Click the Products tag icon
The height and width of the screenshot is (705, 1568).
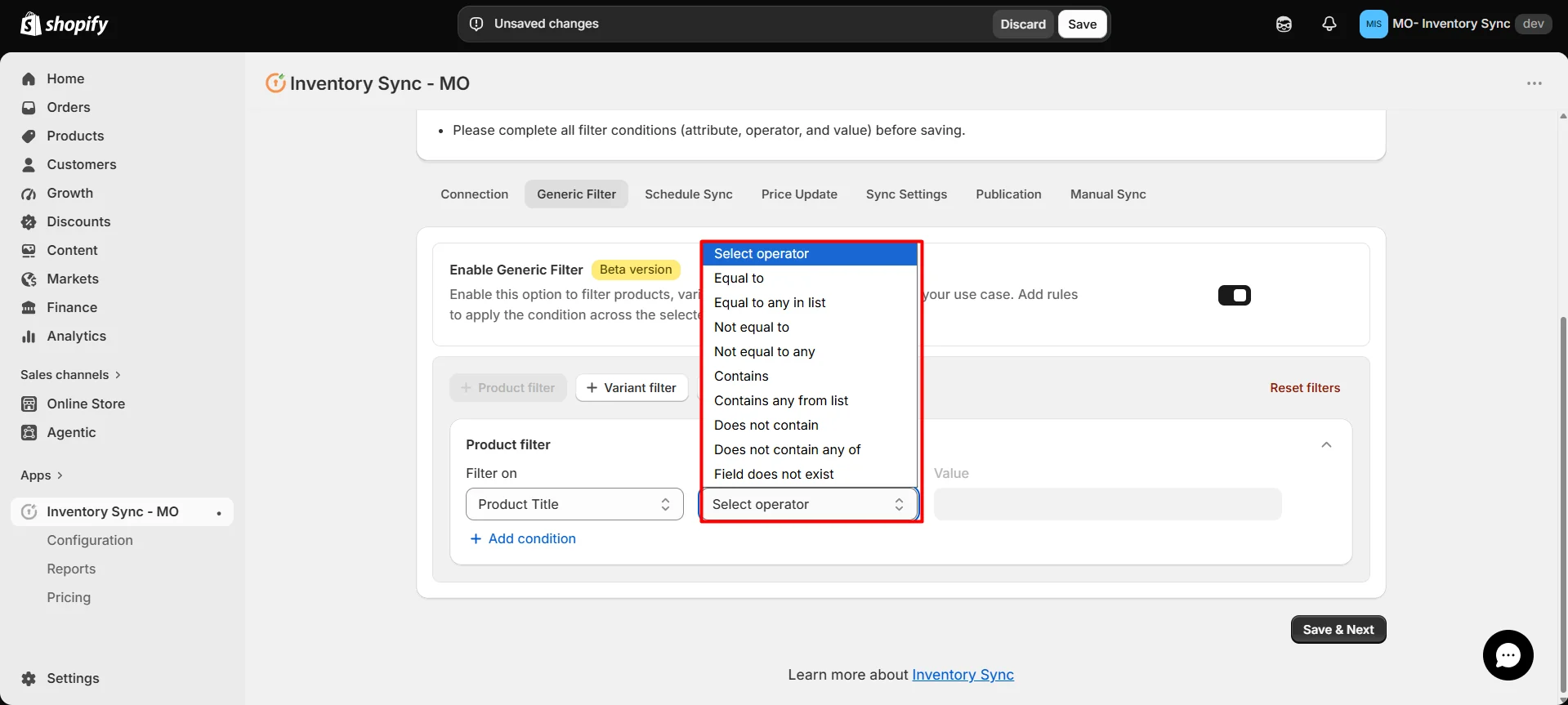pos(29,136)
